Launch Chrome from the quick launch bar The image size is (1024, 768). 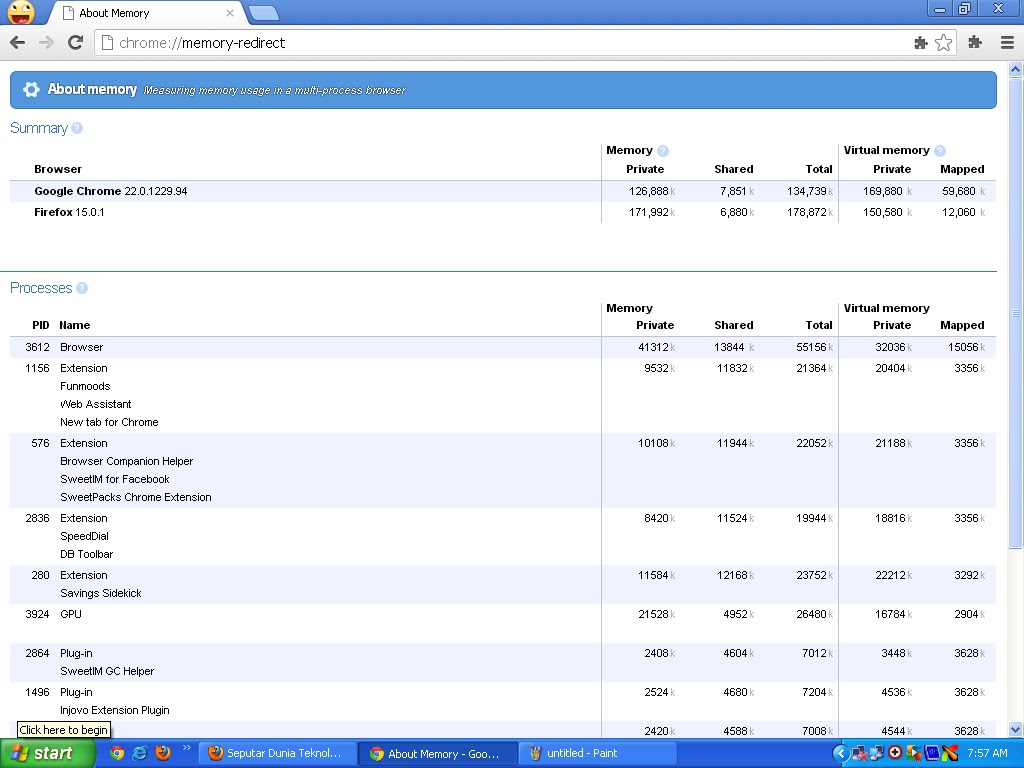click(x=117, y=753)
